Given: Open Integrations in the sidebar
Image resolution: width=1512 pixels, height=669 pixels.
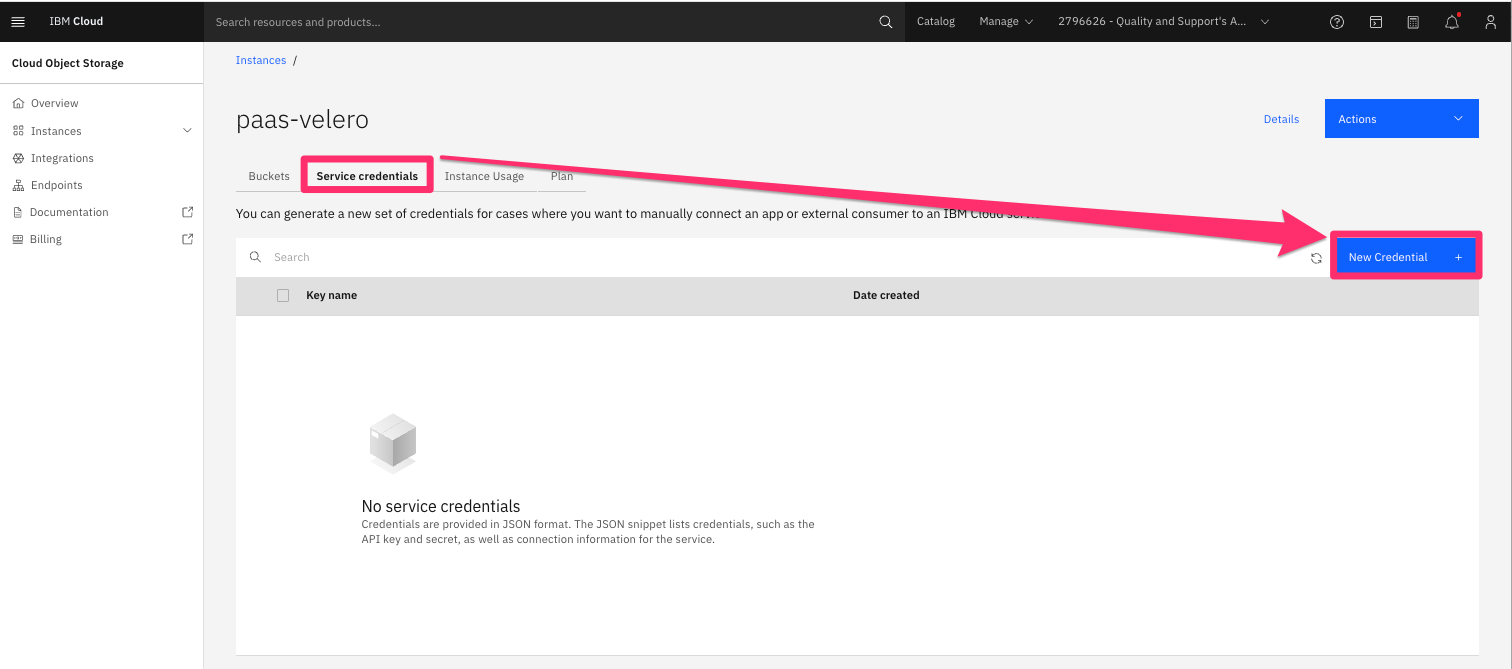Looking at the screenshot, I should (x=62, y=158).
